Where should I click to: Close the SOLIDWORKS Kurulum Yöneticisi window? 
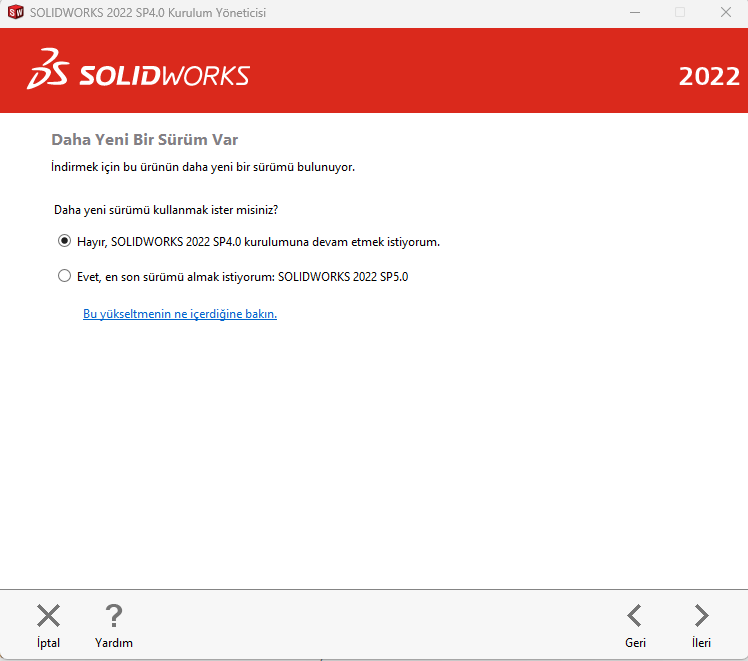726,12
